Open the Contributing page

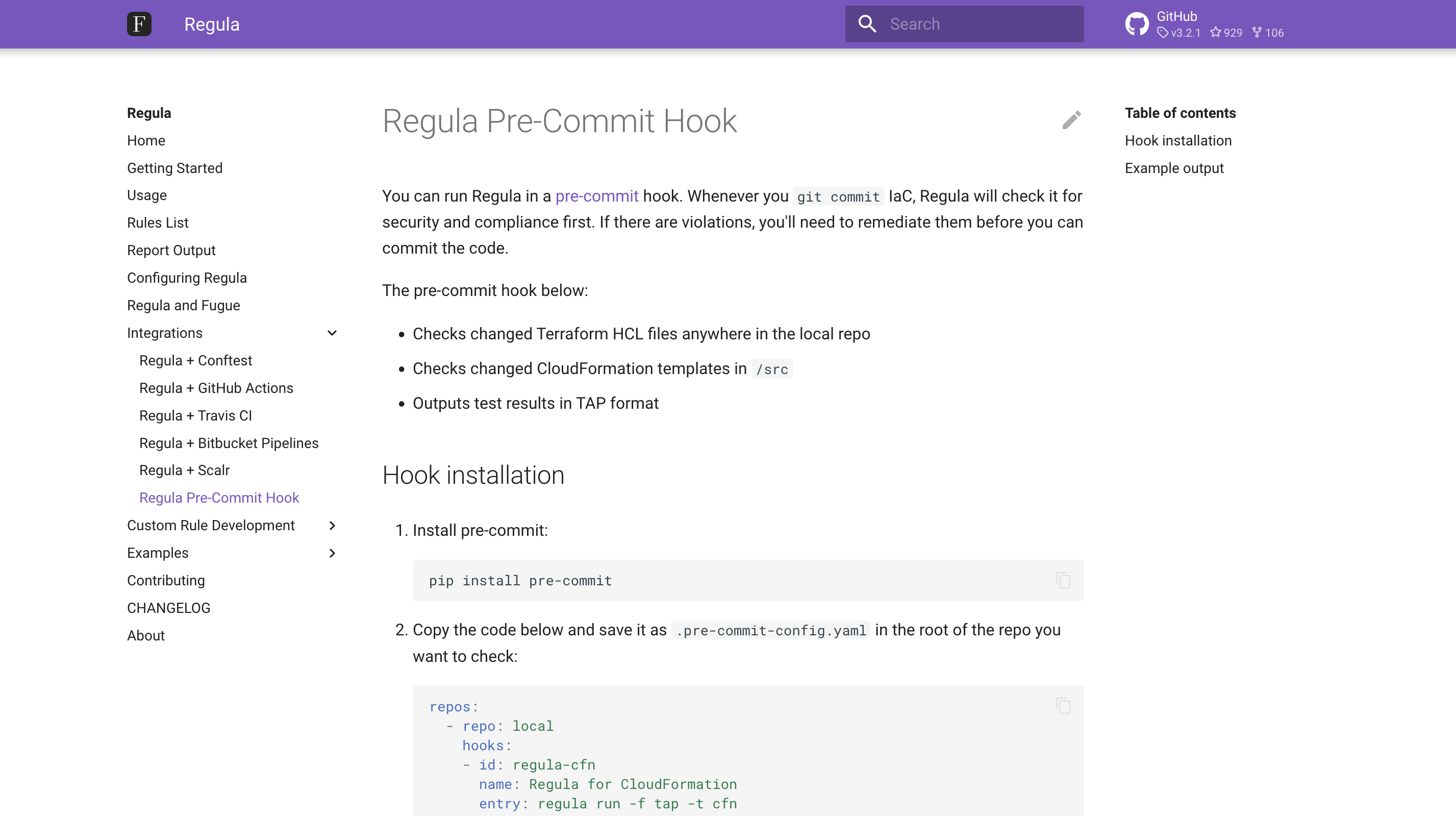click(166, 580)
